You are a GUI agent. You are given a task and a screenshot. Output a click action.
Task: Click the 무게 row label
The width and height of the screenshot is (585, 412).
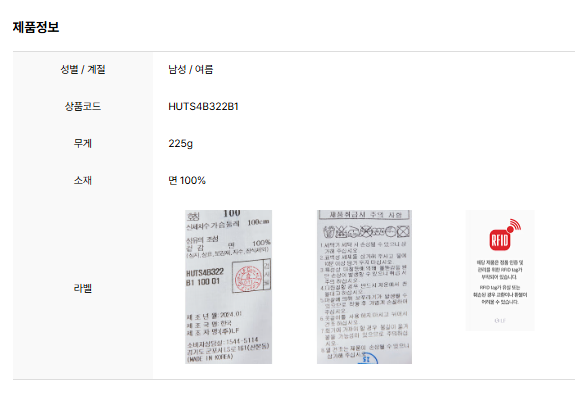(x=83, y=143)
